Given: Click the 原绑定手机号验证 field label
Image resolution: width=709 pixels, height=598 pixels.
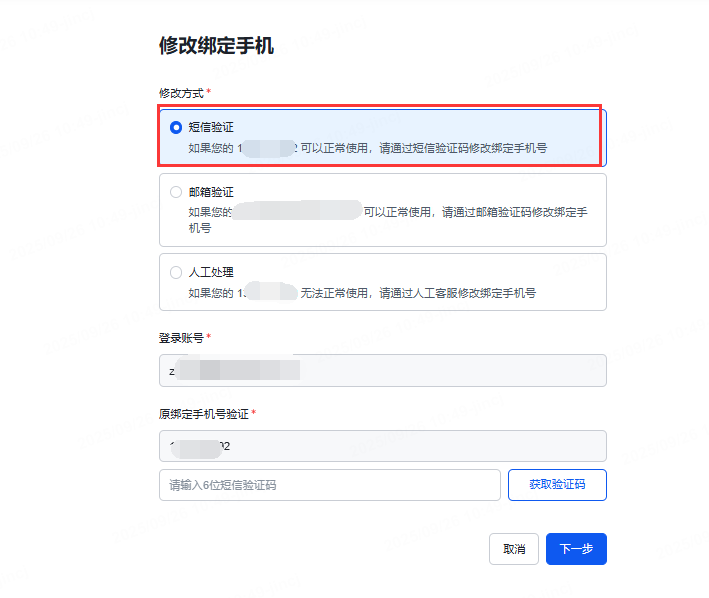Looking at the screenshot, I should pyautogui.click(x=204, y=413).
